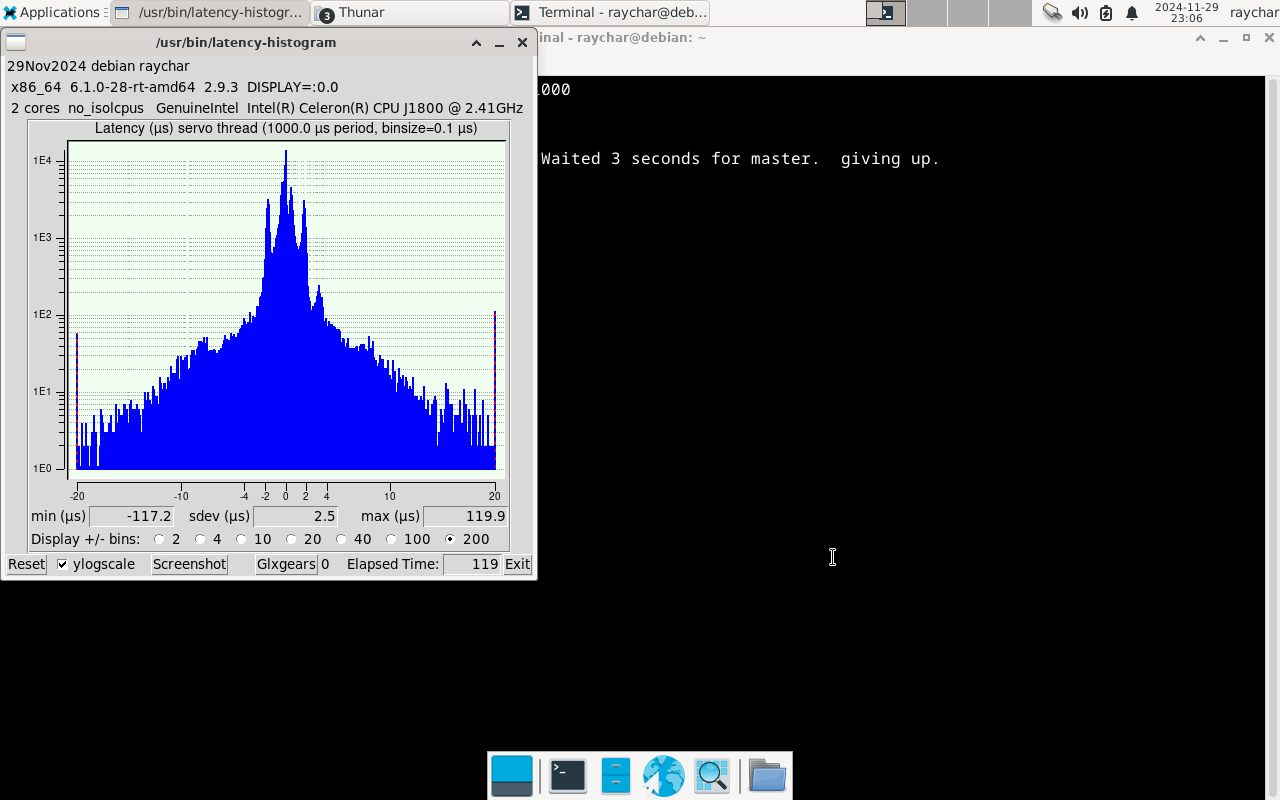This screenshot has width=1280, height=800.
Task: Open latency-histogram window menu icon
Action: 16,43
